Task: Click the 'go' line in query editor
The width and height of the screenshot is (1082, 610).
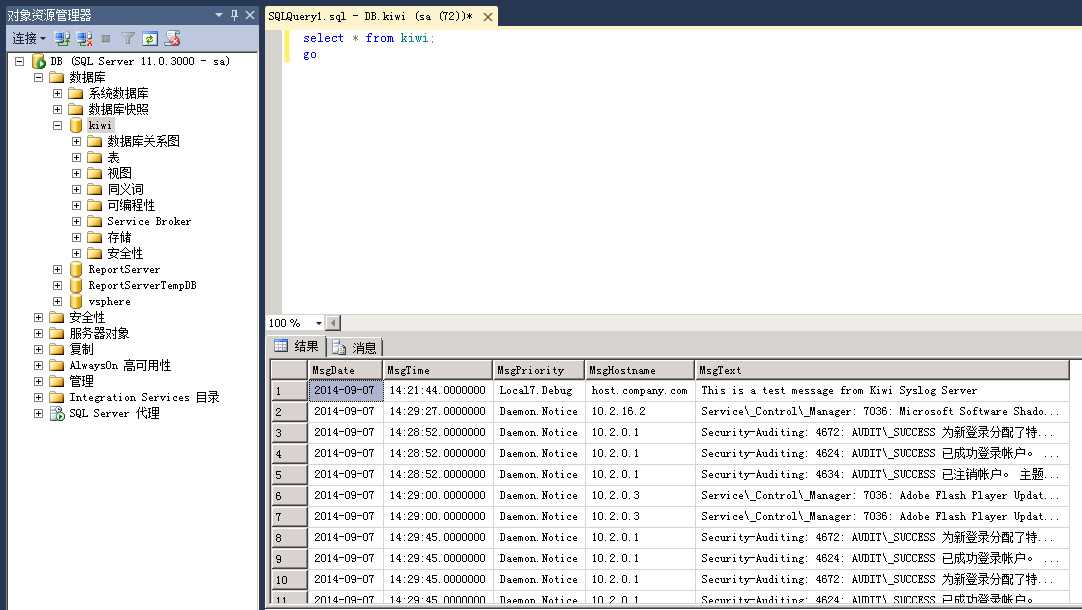Action: (x=310, y=55)
